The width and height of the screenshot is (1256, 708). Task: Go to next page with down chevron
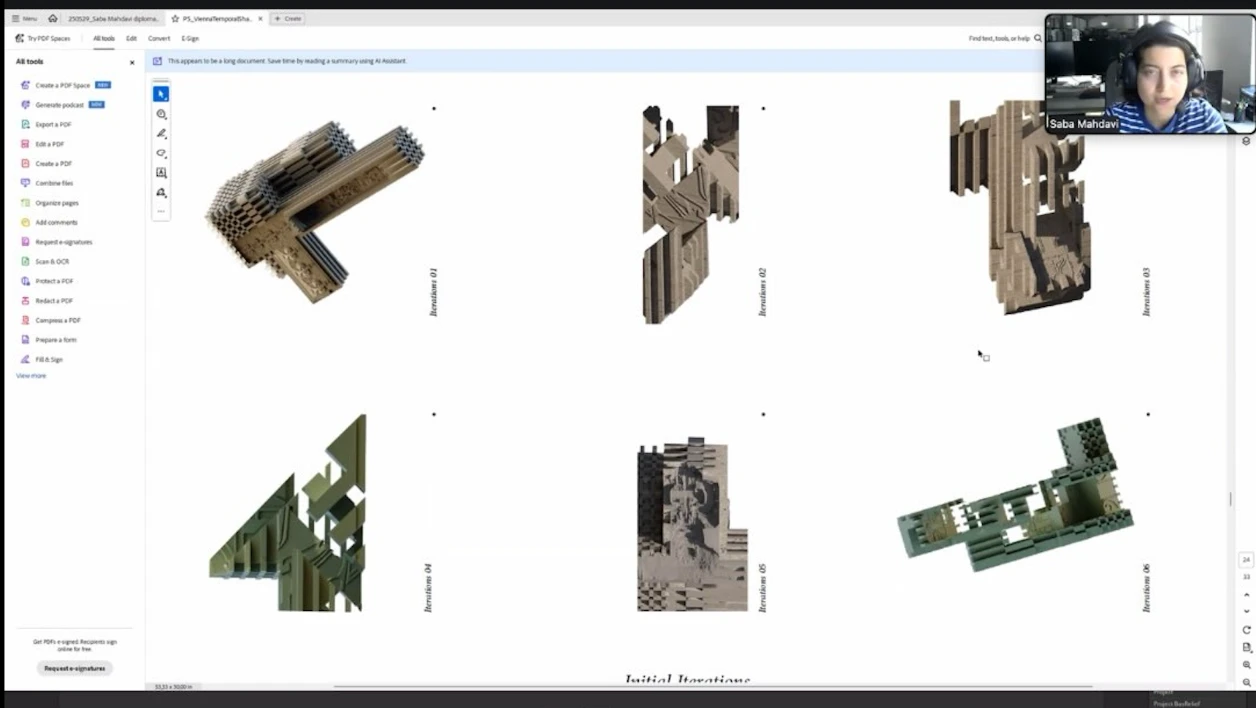(x=1246, y=611)
